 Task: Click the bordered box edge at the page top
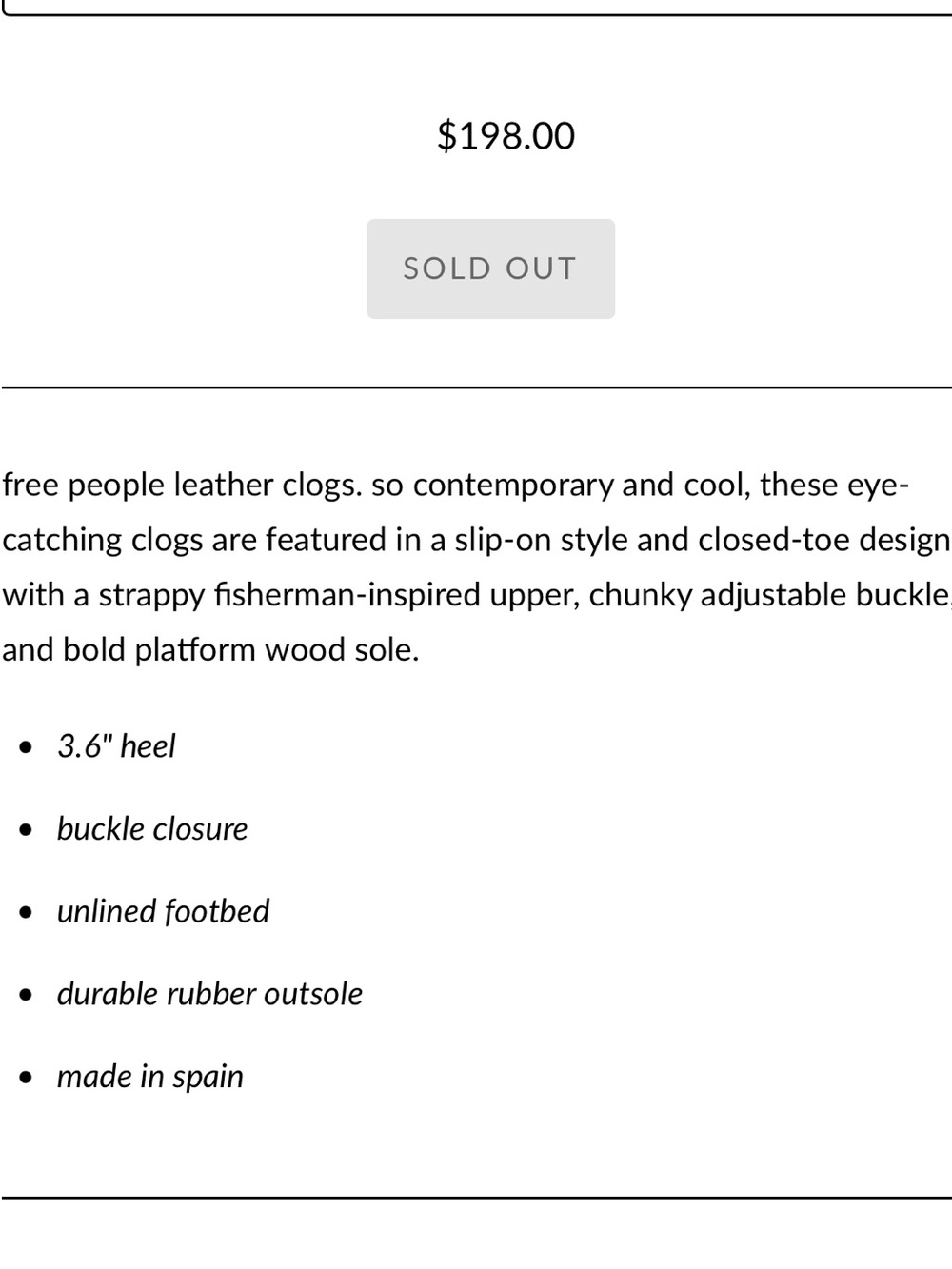(476, 12)
